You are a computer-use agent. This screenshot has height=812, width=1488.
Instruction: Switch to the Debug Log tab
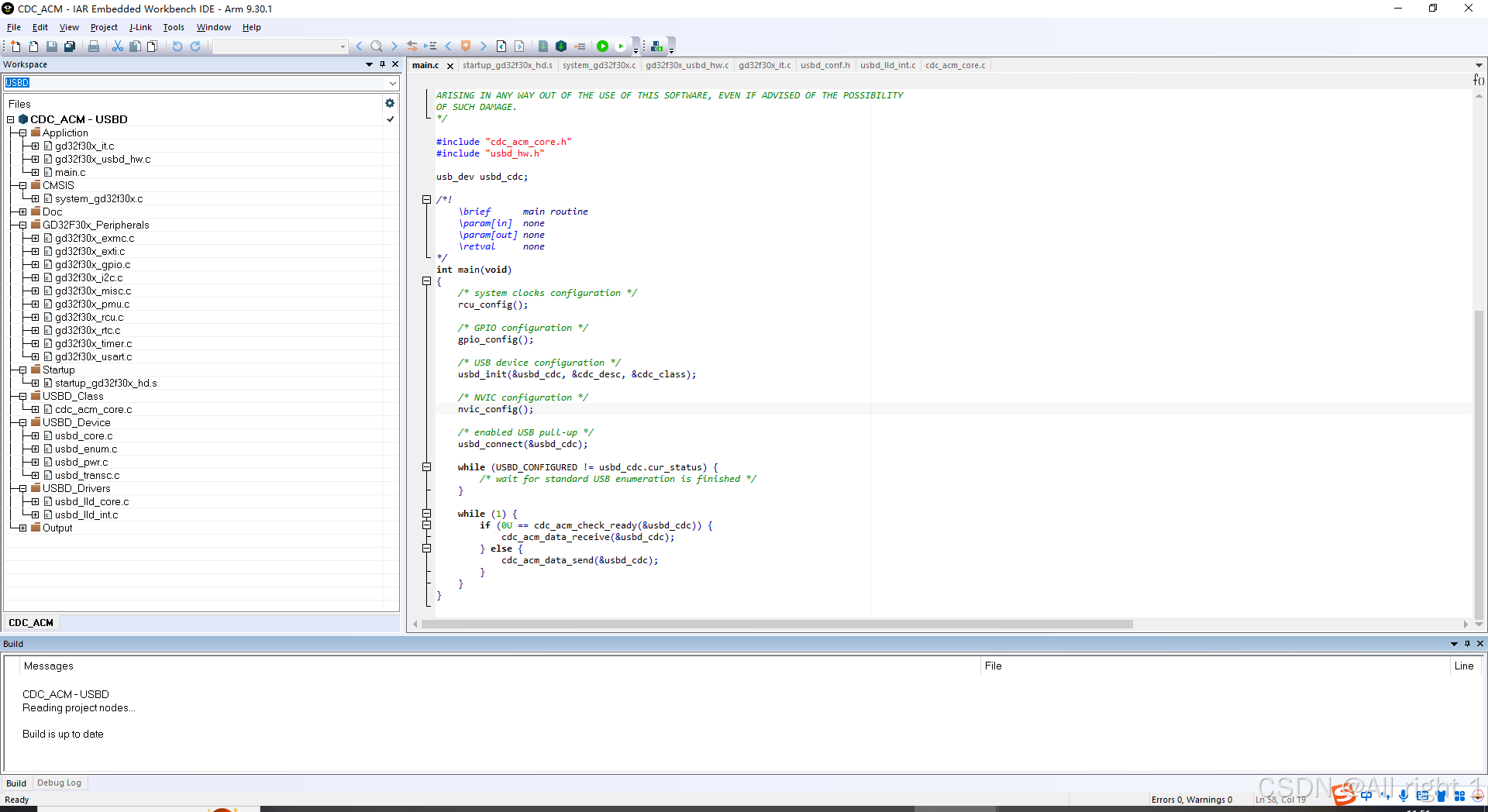59,783
